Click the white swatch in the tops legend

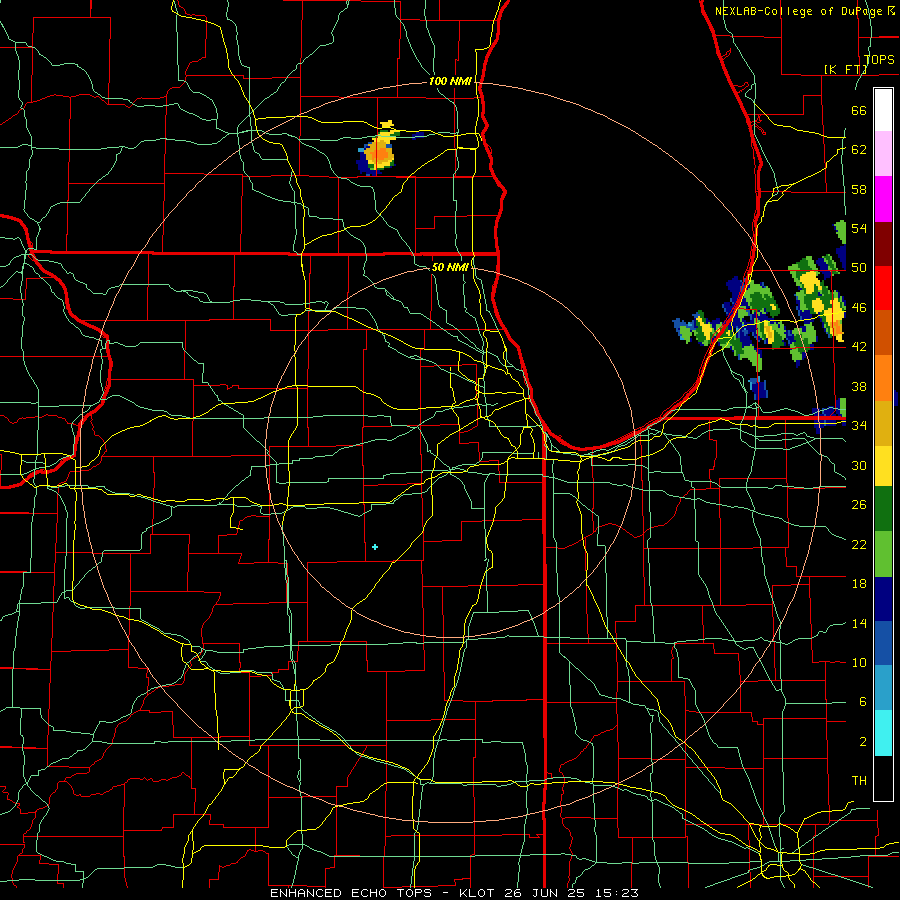[x=883, y=110]
